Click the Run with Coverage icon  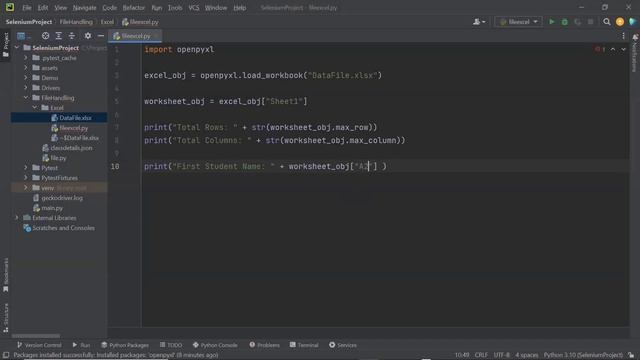[x=578, y=22]
